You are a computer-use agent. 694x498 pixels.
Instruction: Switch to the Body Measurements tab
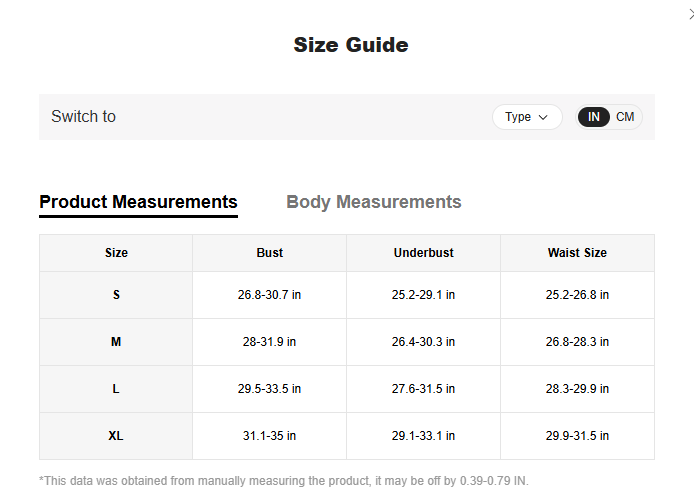click(374, 202)
